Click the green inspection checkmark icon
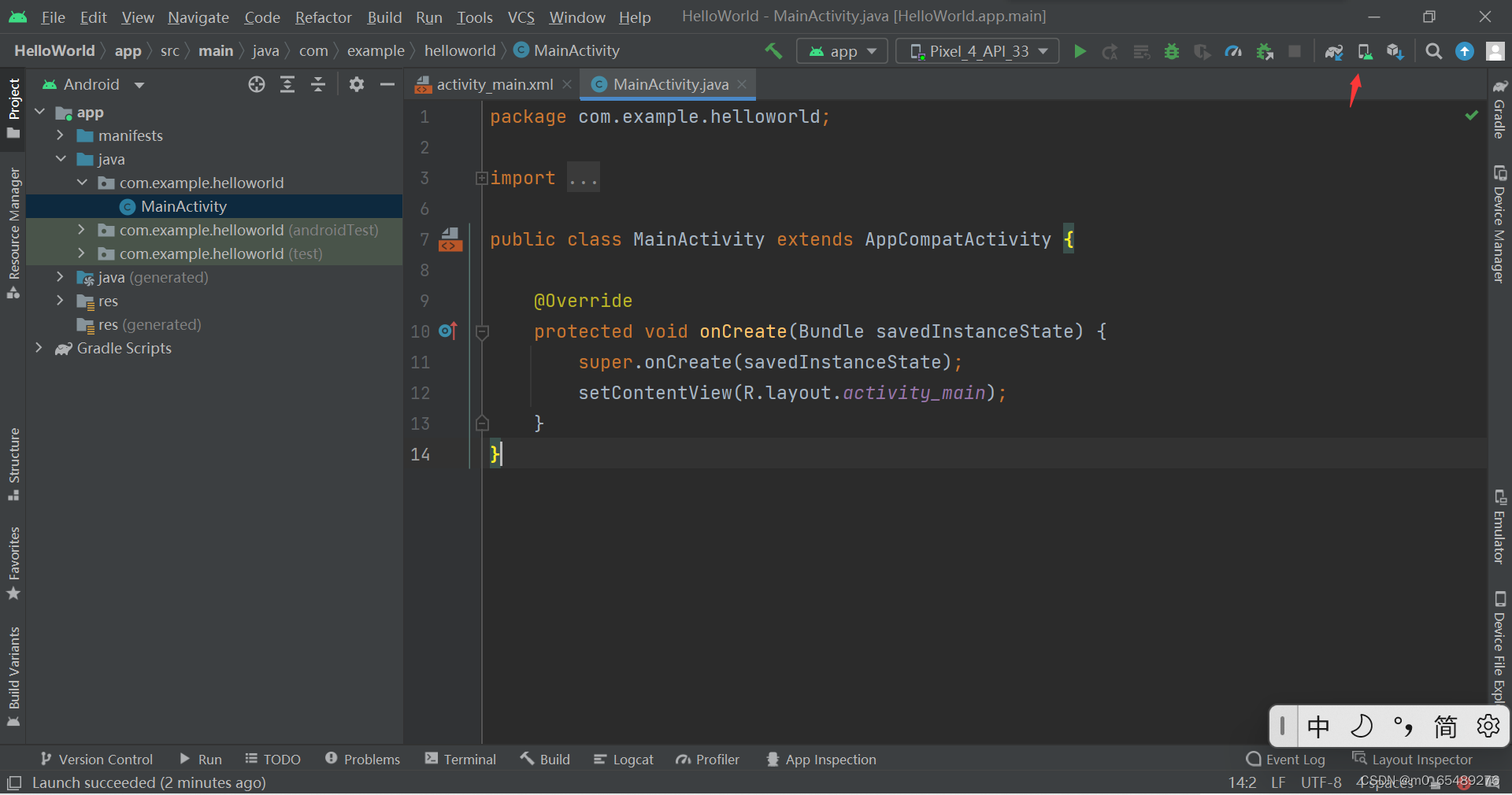 pyautogui.click(x=1471, y=116)
